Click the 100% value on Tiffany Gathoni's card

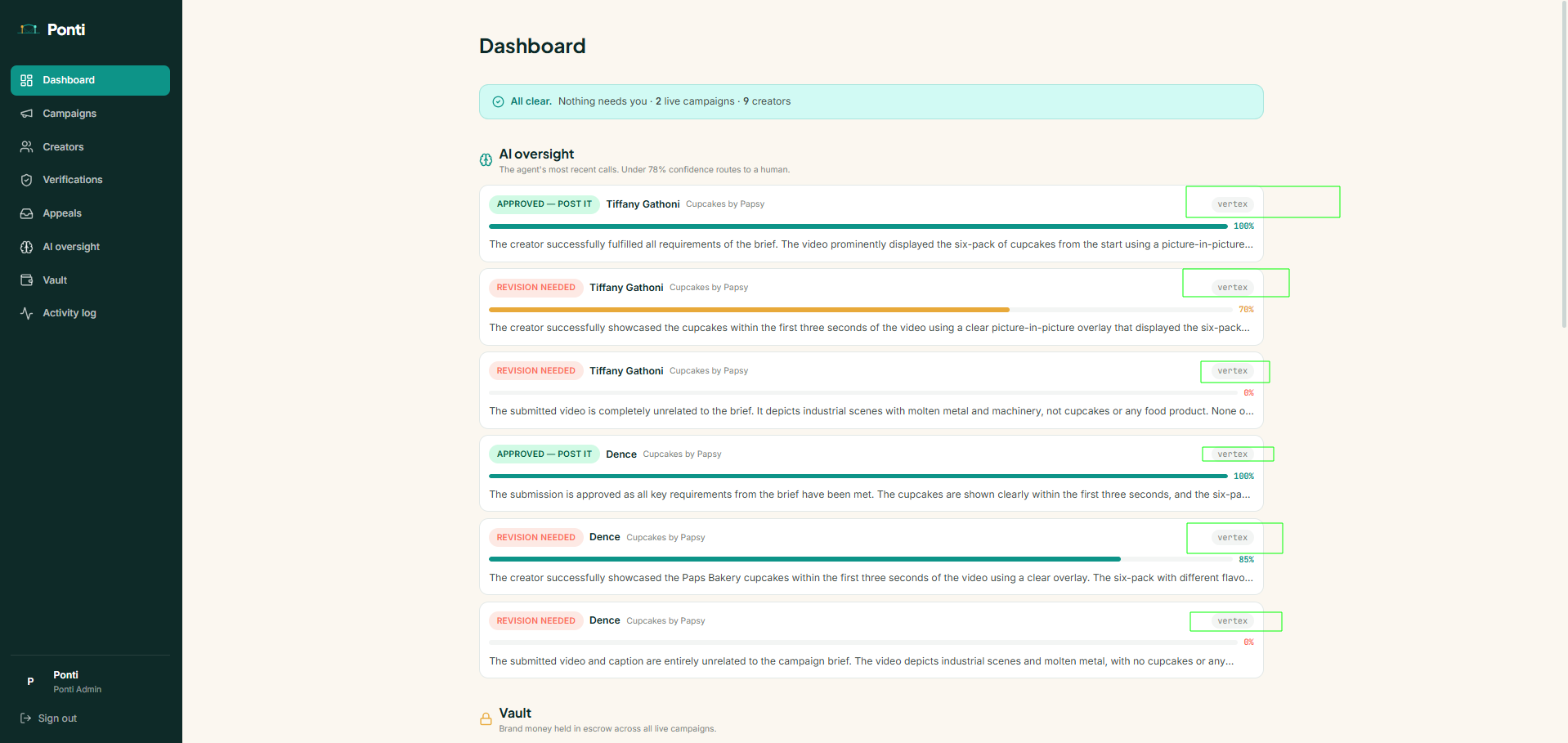1243,226
